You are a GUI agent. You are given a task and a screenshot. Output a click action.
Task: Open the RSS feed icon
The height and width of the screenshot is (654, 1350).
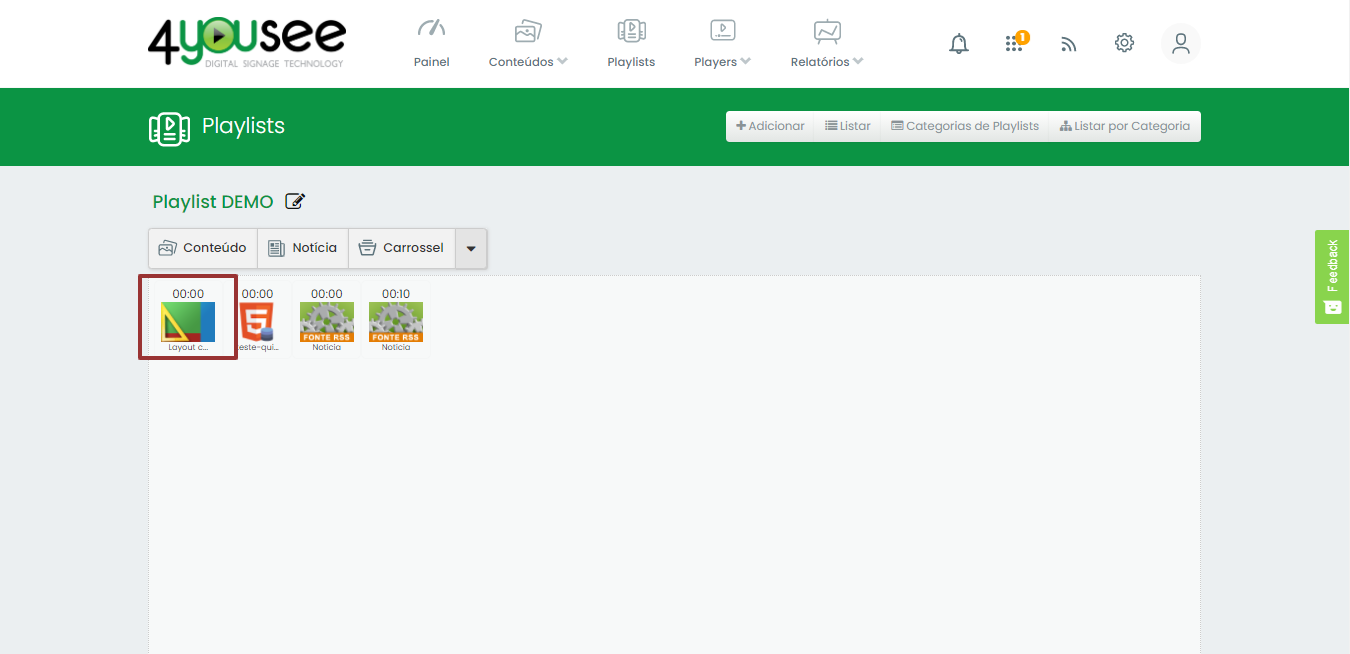click(1069, 44)
